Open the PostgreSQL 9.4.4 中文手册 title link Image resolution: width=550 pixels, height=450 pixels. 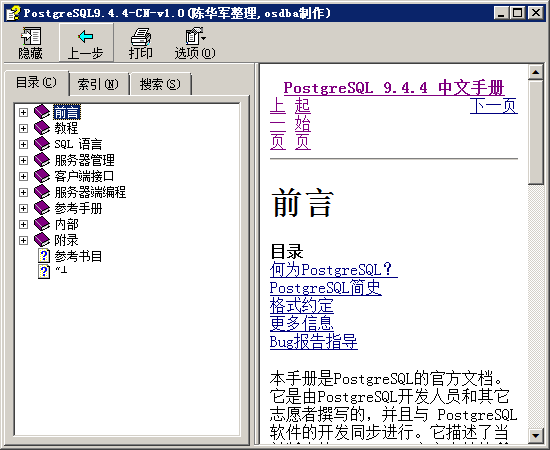pyautogui.click(x=394, y=88)
